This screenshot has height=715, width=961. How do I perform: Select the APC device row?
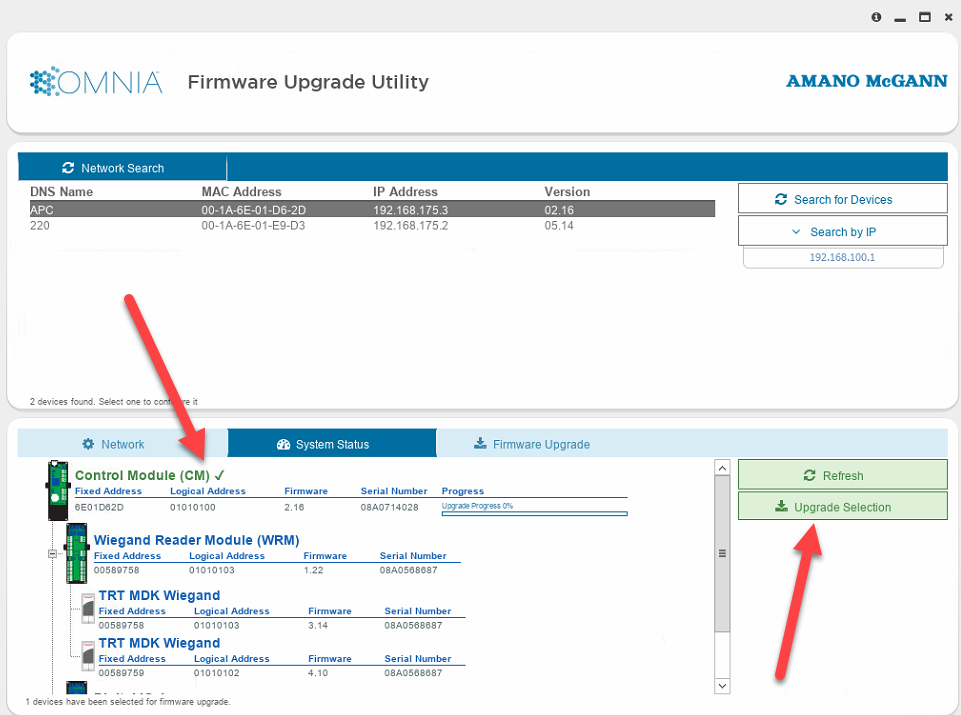(x=372, y=210)
